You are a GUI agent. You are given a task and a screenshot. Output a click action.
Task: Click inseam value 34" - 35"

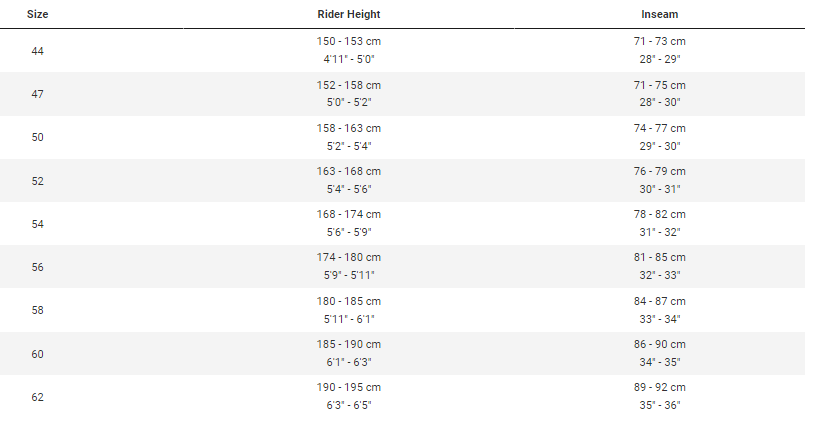659,362
